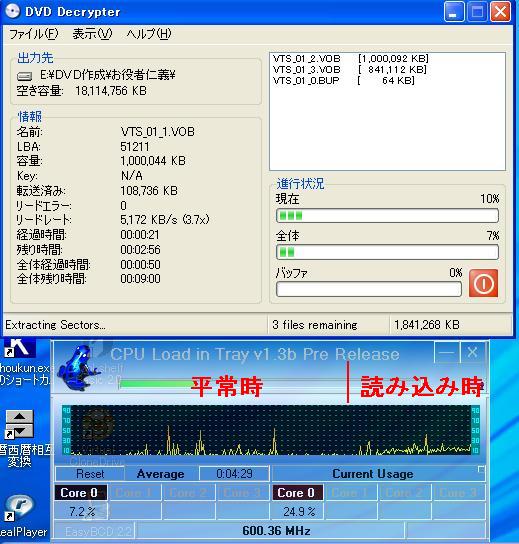This screenshot has height=544, width=519.
Task: Click the 0:04:29 timer in CPU Load
Action: (x=234, y=474)
